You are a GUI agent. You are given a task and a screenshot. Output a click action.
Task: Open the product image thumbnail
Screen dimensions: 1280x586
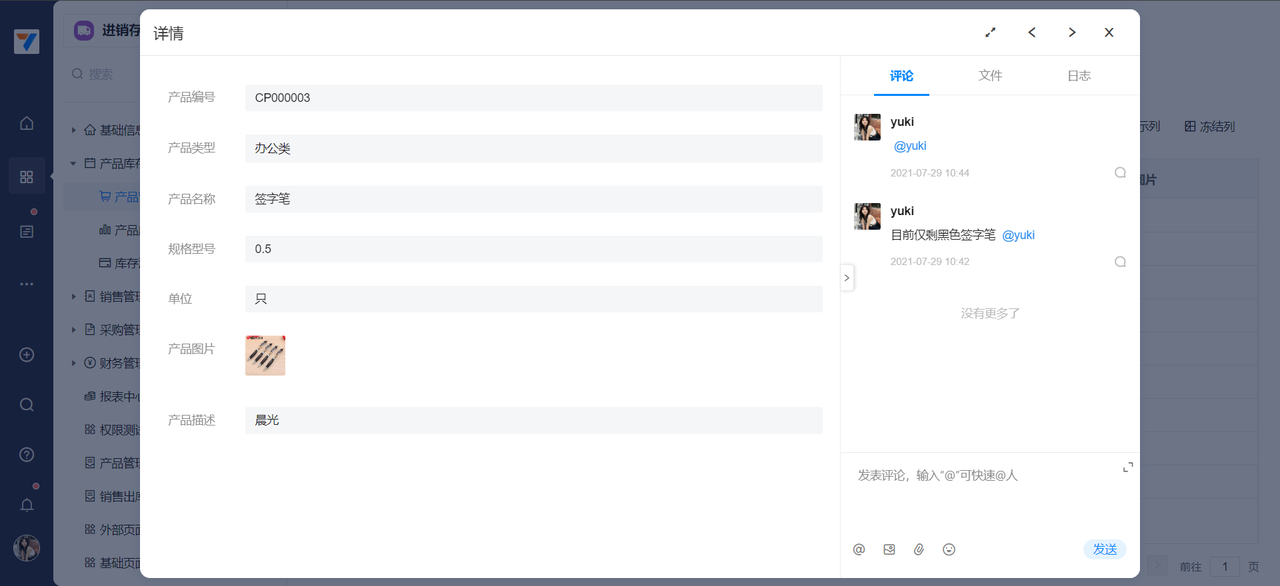(265, 355)
